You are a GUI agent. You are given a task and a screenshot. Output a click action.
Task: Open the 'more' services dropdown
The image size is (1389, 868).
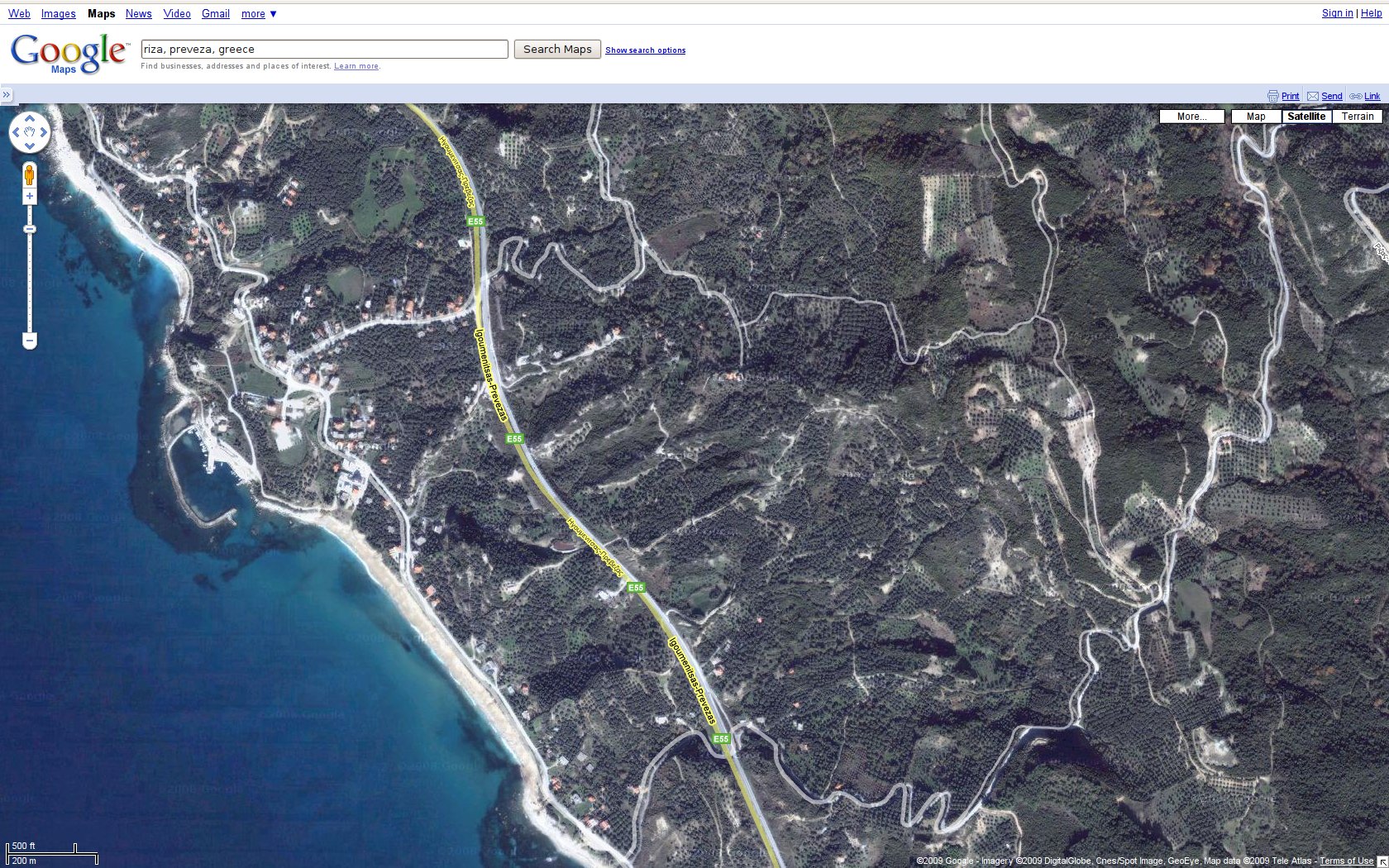[x=259, y=14]
